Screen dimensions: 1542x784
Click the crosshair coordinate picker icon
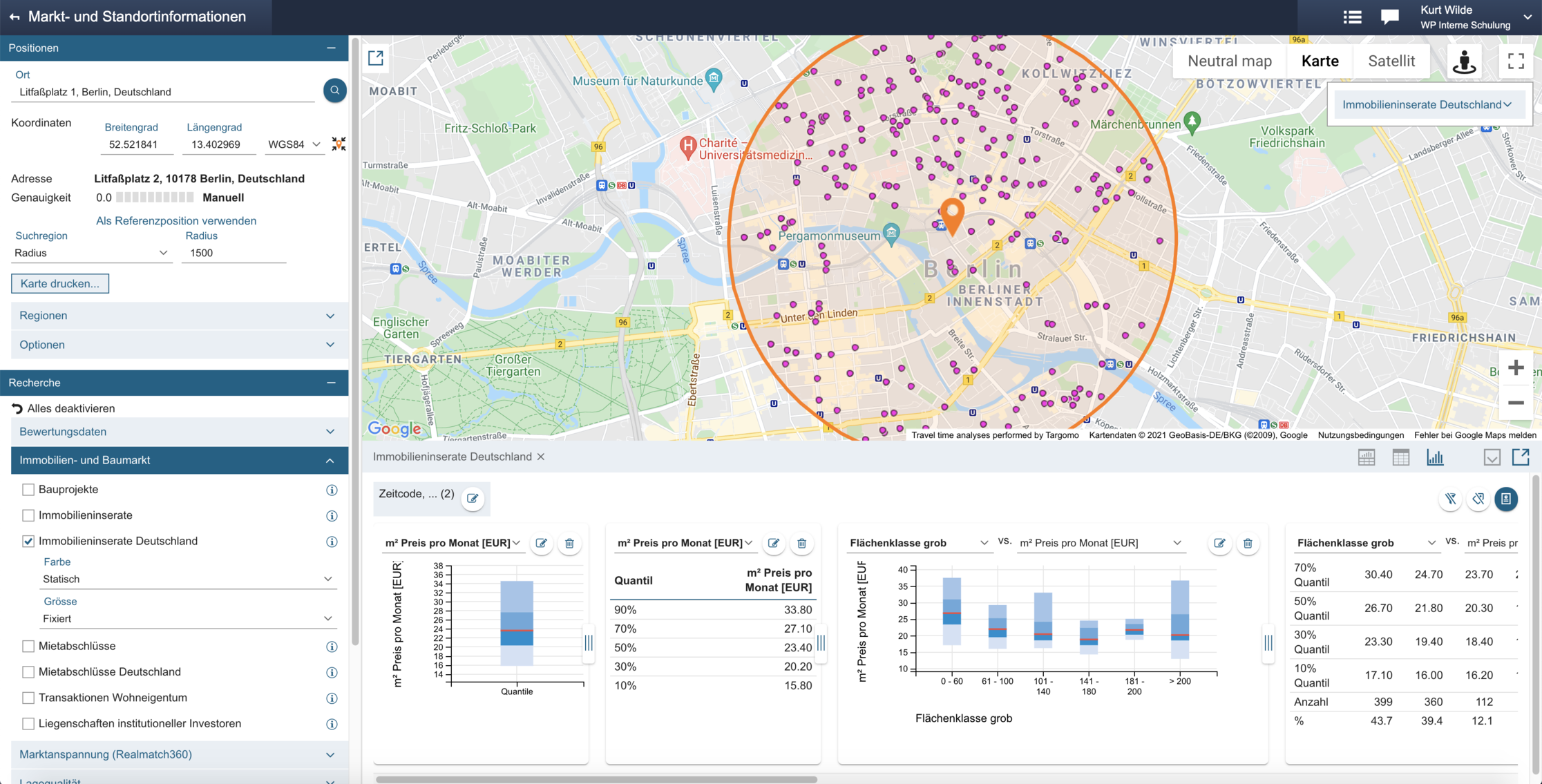pyautogui.click(x=339, y=144)
